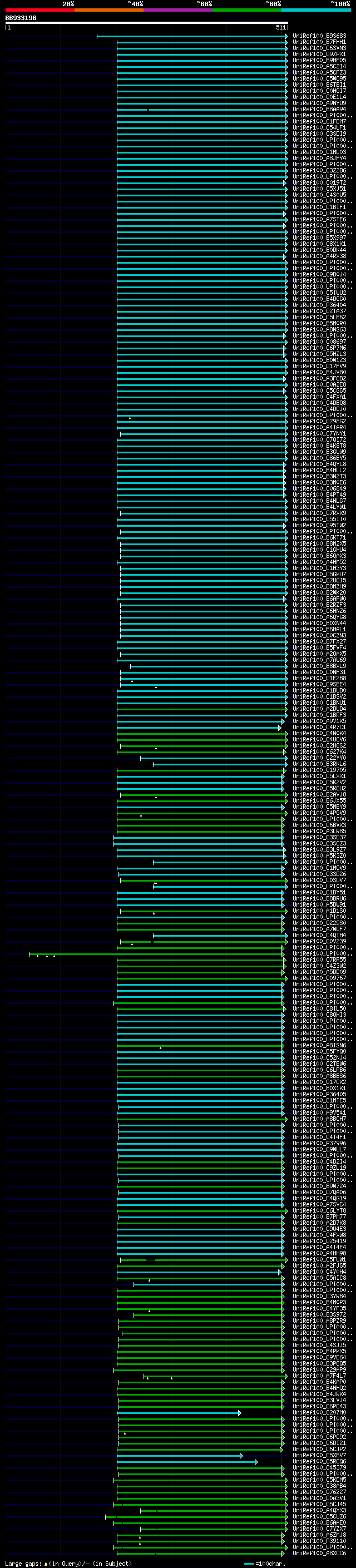Screen dimensions: 356x1568
Task: Click the =100char. scale legend
Action: (x=264, y=1563)
